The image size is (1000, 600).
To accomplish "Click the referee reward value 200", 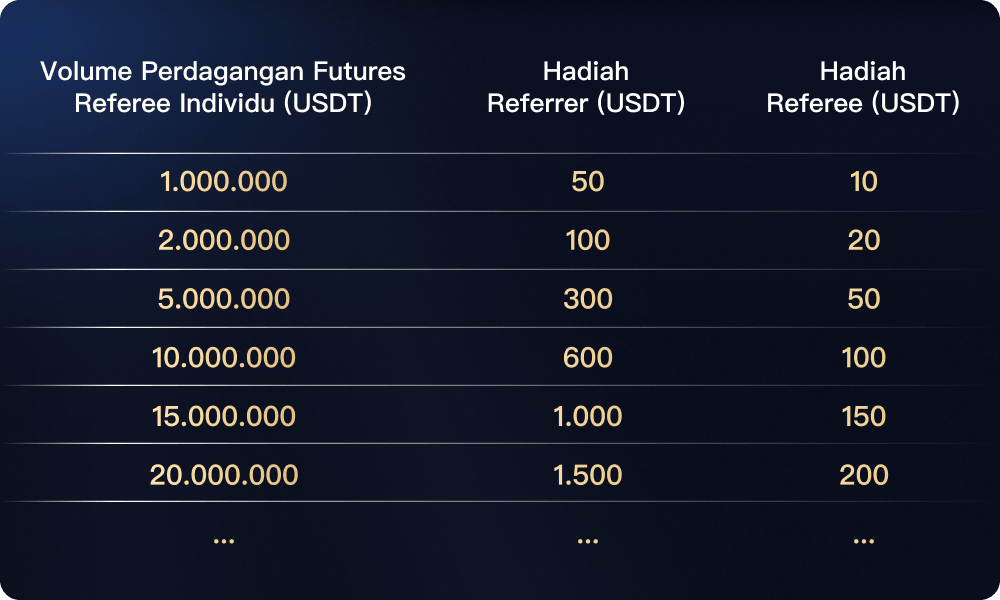I will [863, 474].
